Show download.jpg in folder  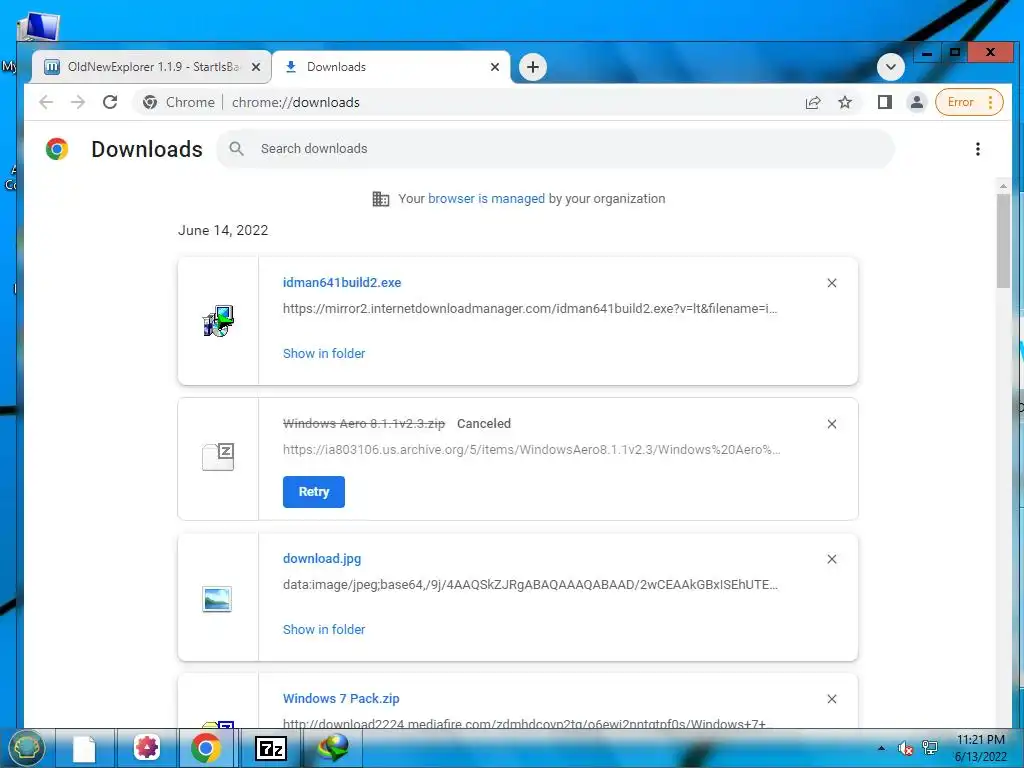pos(324,630)
